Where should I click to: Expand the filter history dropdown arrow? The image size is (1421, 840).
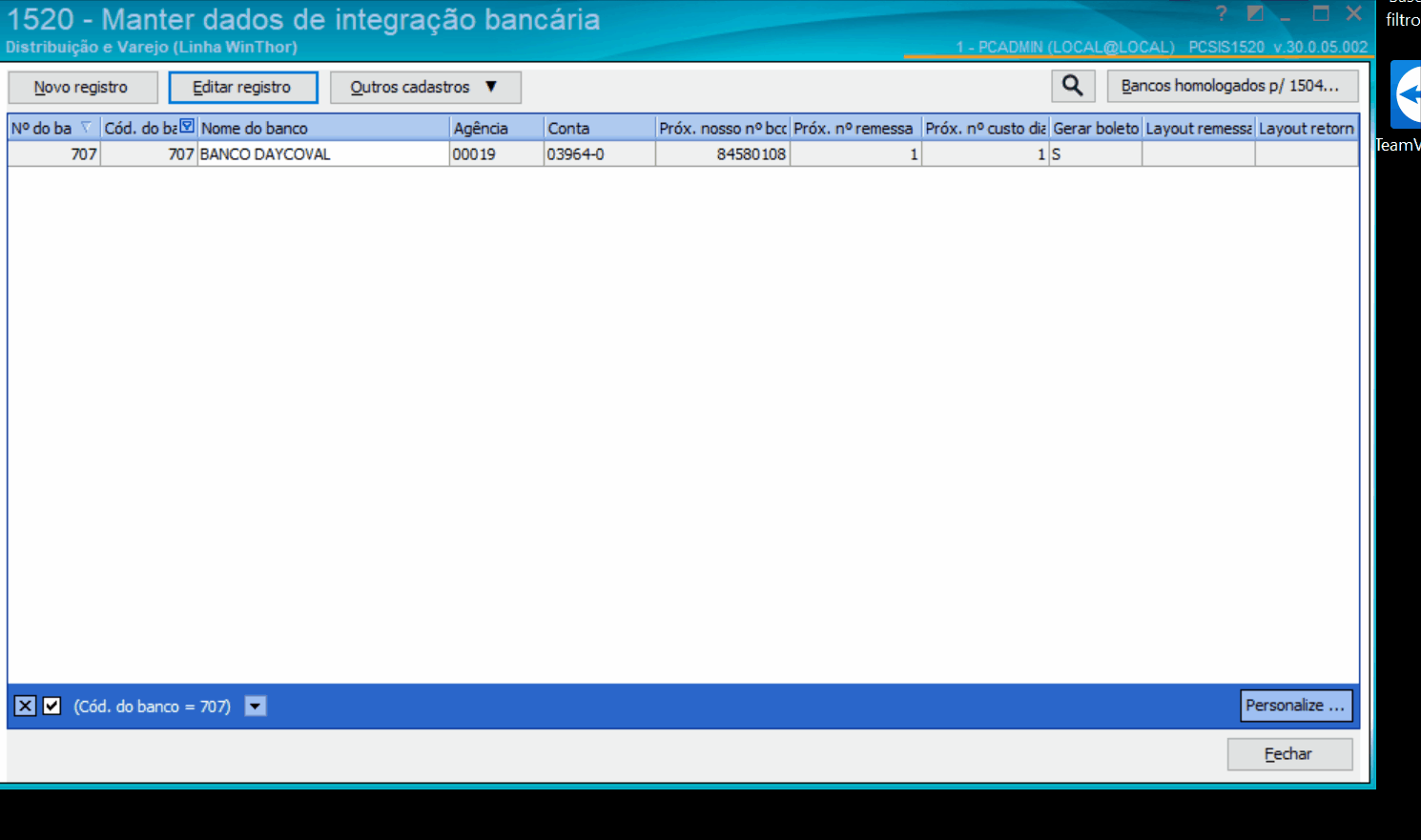coord(256,707)
